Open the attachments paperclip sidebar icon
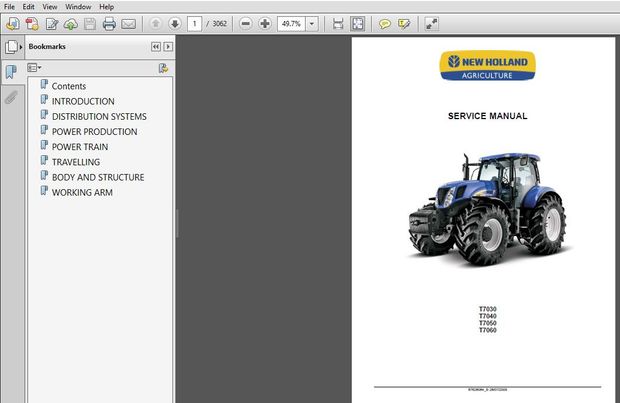 (x=11, y=97)
